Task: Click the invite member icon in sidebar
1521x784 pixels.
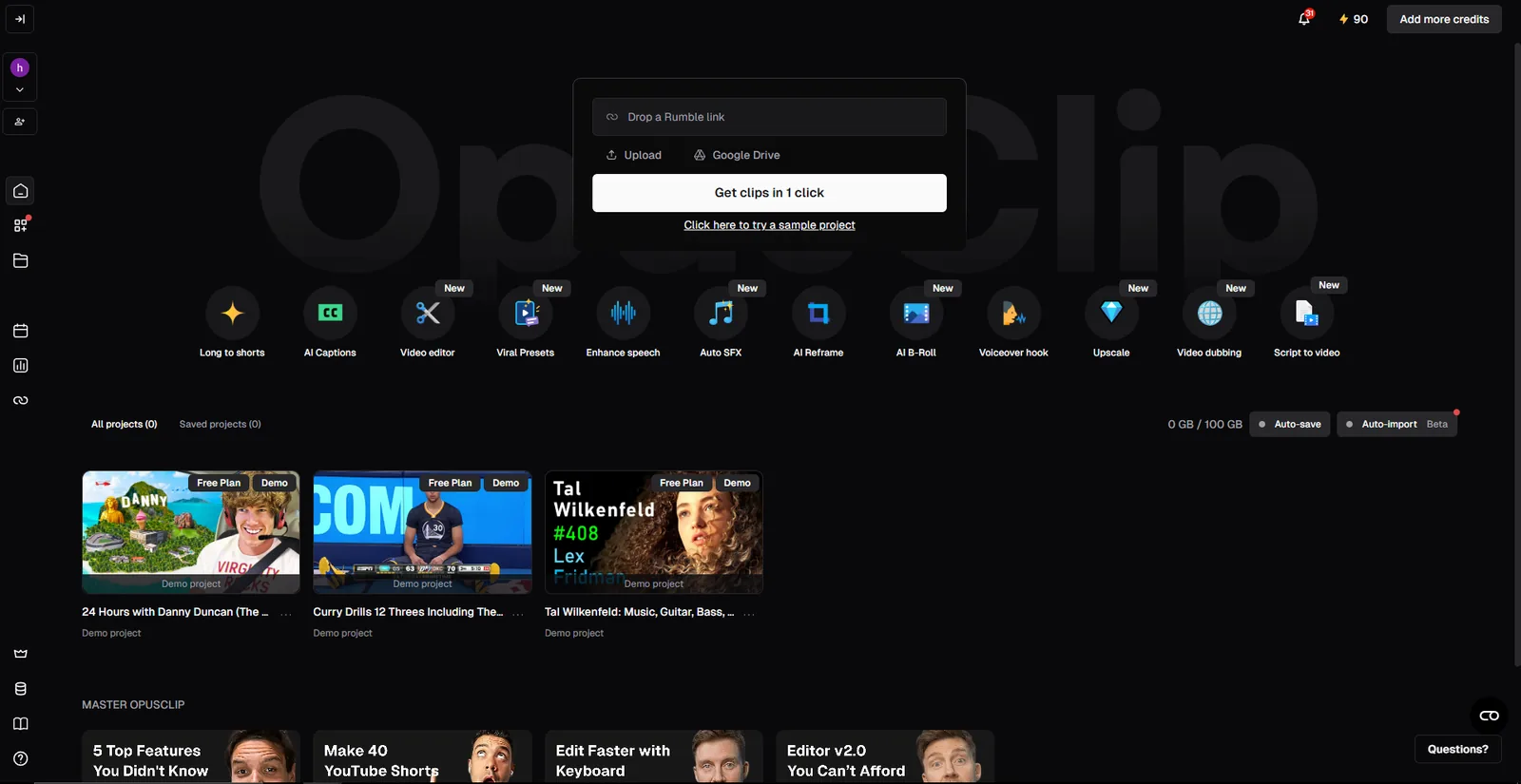Action: pyautogui.click(x=20, y=122)
